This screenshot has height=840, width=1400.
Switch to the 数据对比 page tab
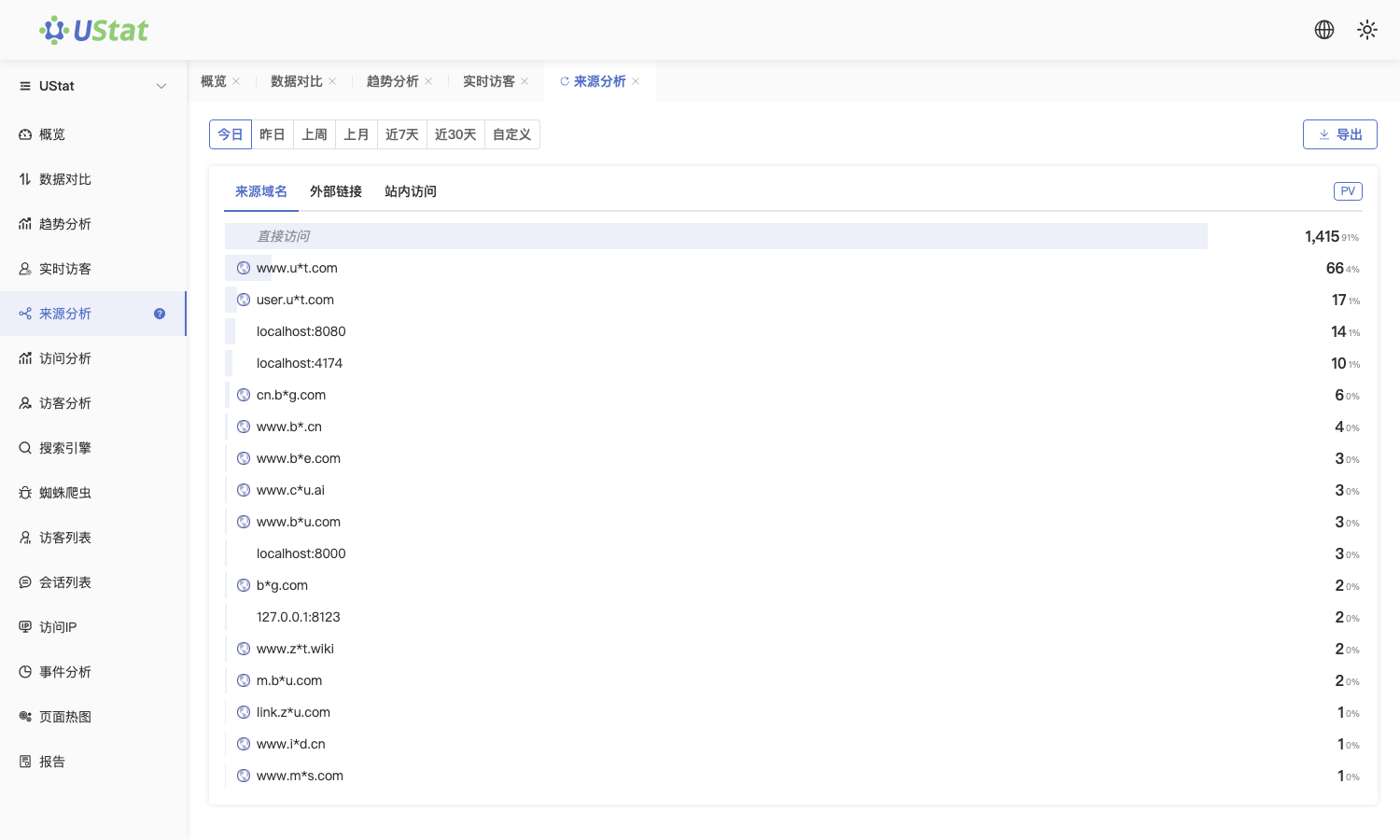[x=297, y=81]
